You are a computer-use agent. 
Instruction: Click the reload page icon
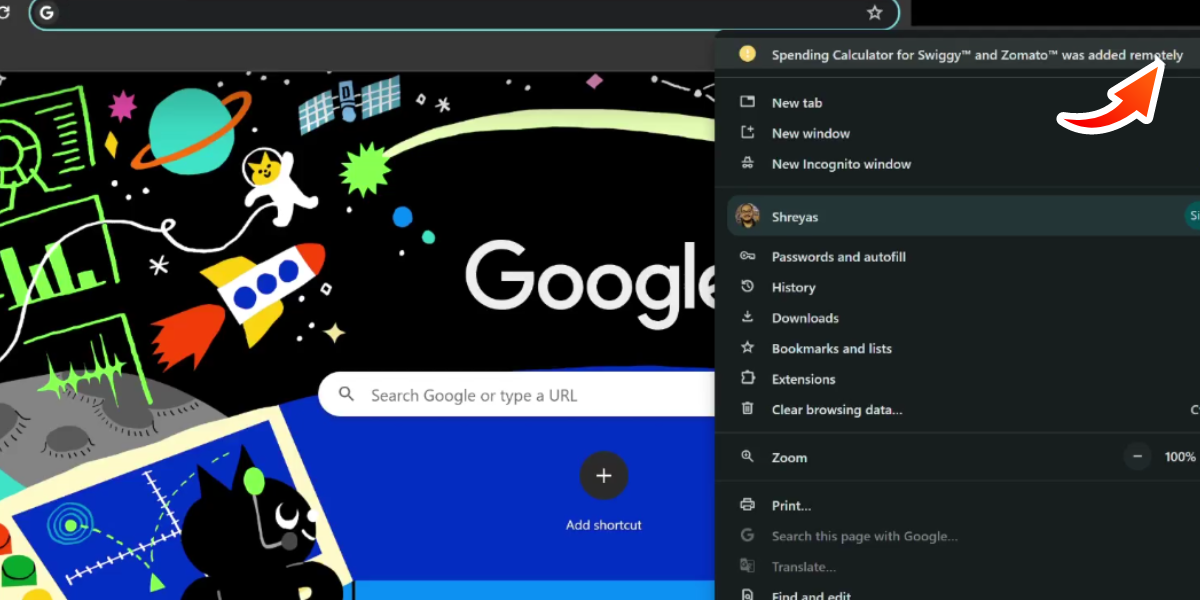click(5, 13)
